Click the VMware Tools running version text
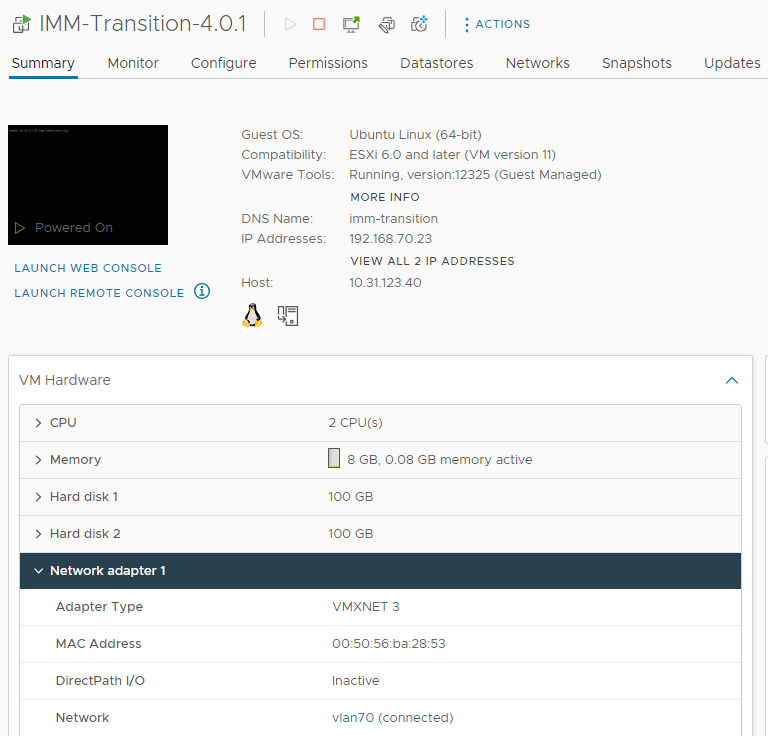Image resolution: width=768 pixels, height=736 pixels. [475, 175]
